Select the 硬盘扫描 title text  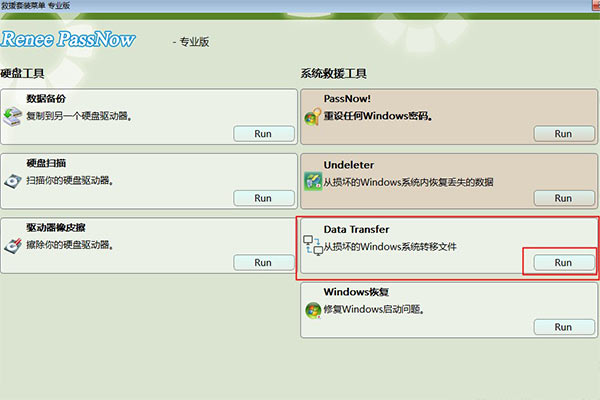46,163
